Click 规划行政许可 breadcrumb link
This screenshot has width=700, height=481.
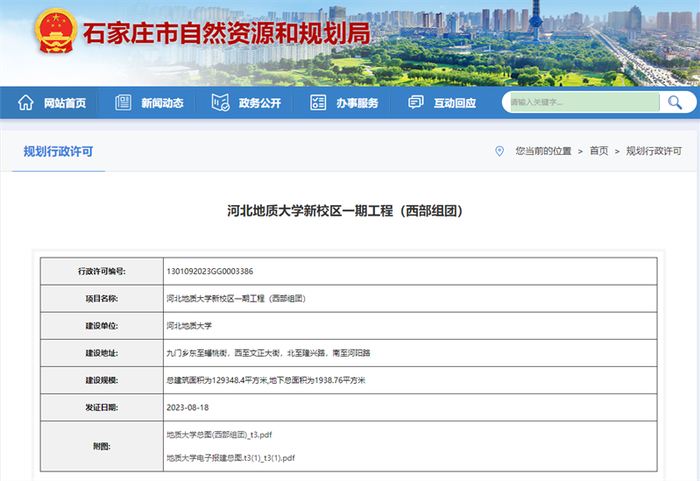(x=654, y=151)
